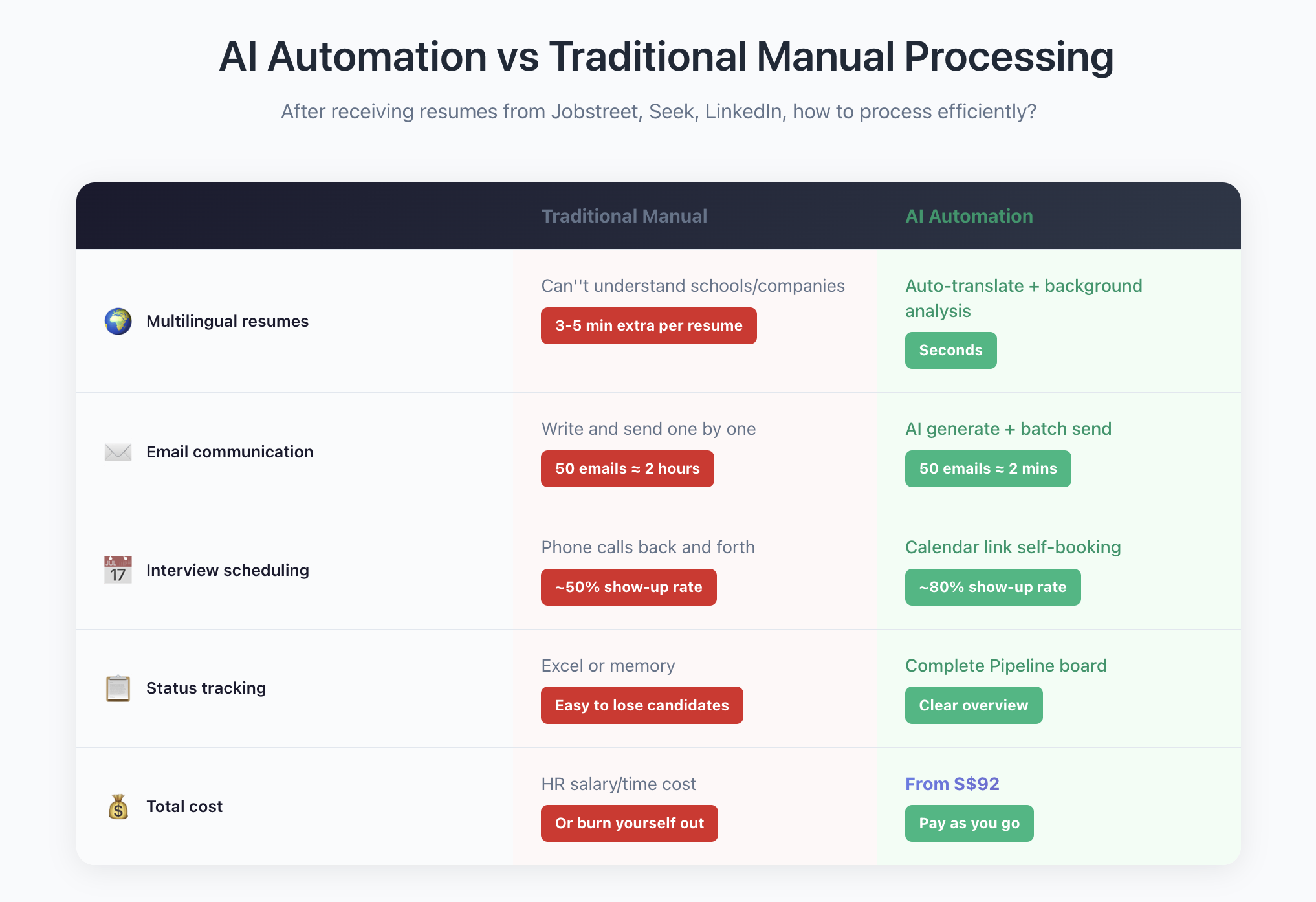Click the Calendar link self-booking text
The width and height of the screenshot is (1316, 902).
(1013, 547)
